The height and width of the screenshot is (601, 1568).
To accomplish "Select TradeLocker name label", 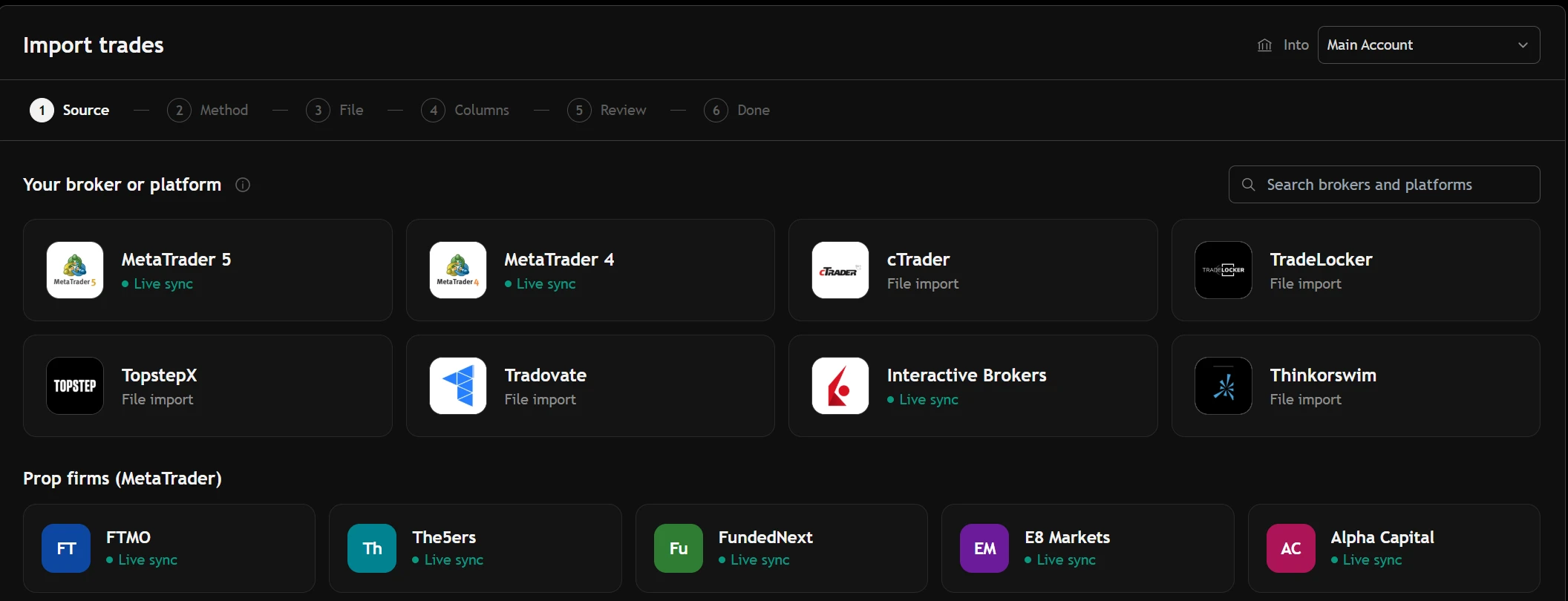I will (1321, 260).
